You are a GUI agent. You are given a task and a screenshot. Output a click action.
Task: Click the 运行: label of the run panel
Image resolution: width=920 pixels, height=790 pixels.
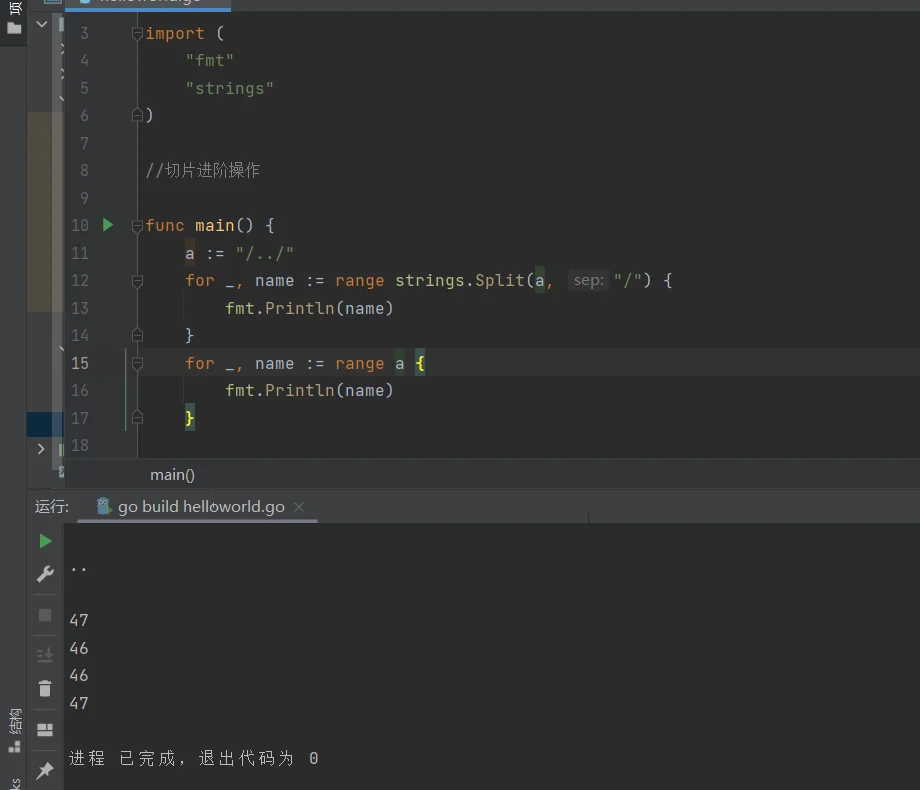coord(52,507)
